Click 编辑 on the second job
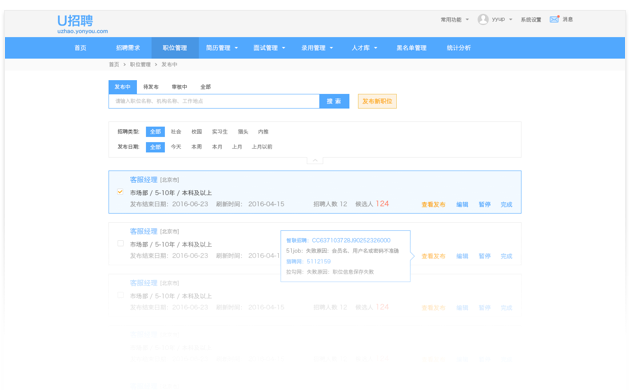 [462, 256]
